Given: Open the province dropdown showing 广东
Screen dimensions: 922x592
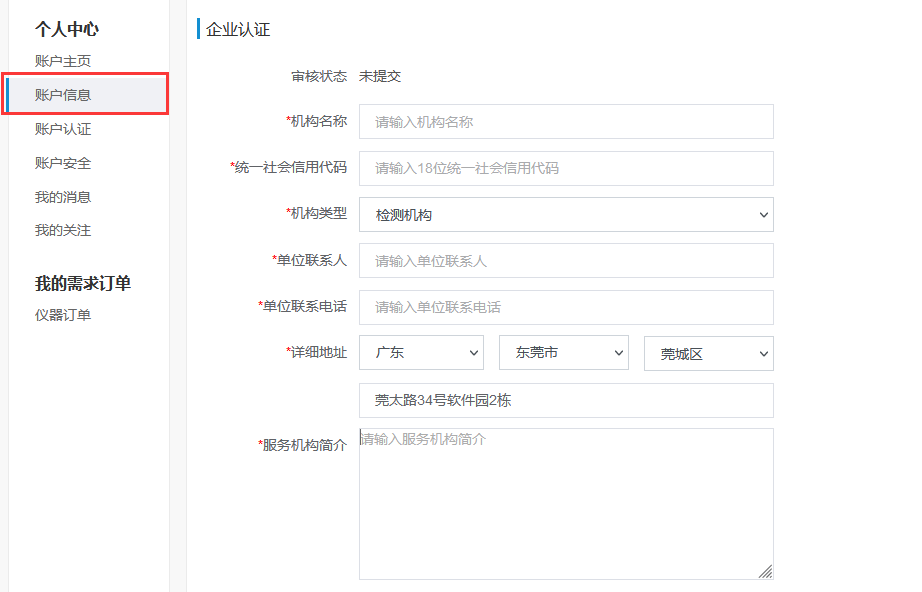Looking at the screenshot, I should point(421,353).
